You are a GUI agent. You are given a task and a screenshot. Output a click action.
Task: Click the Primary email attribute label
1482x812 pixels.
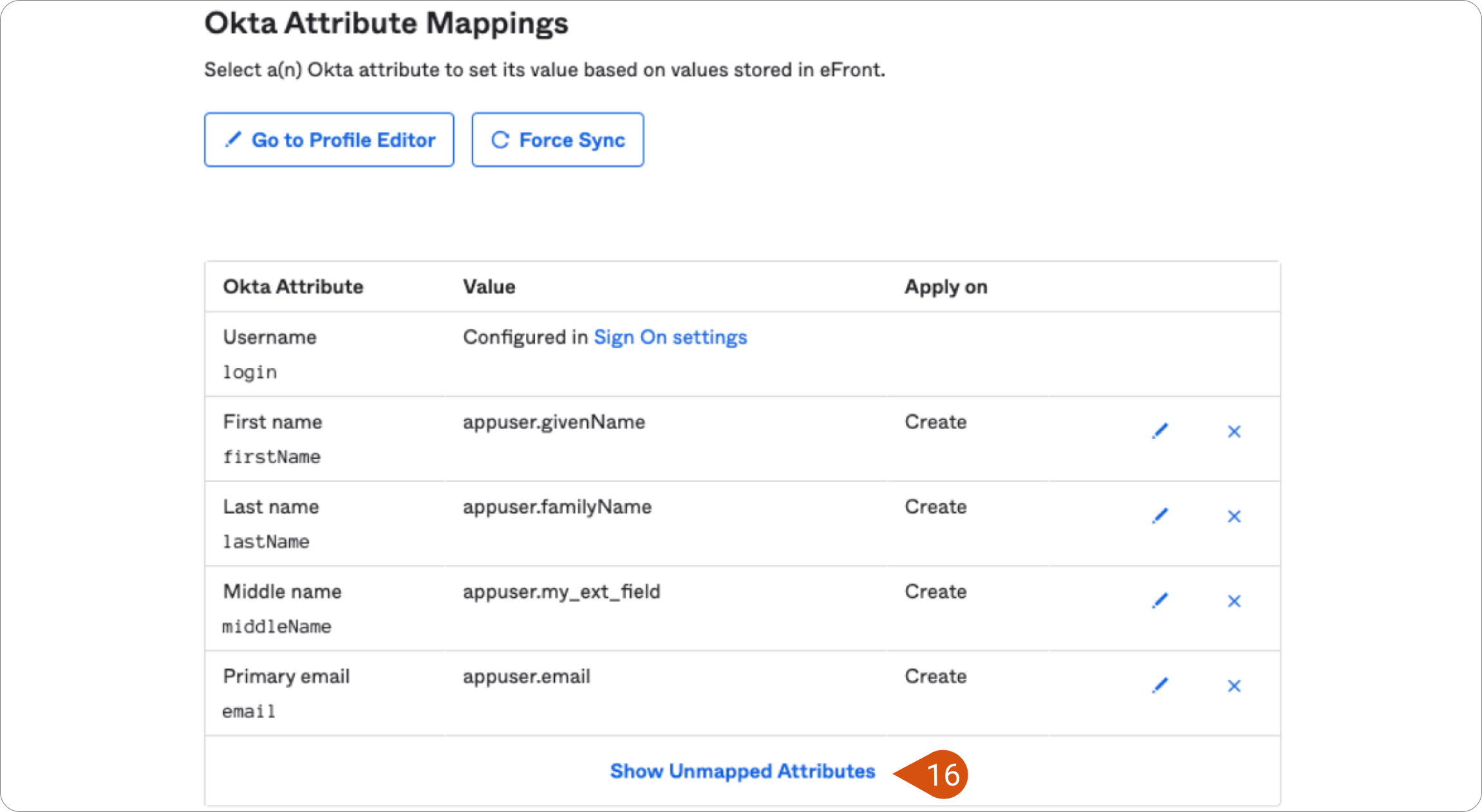click(x=286, y=677)
